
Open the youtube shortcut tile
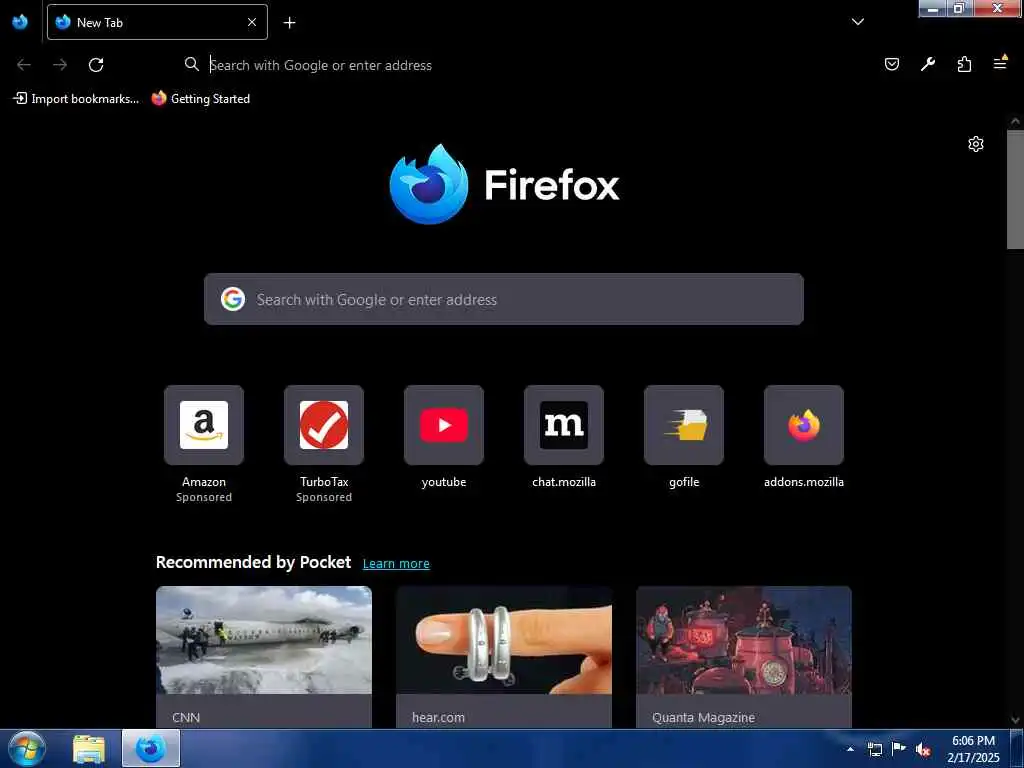pos(444,425)
